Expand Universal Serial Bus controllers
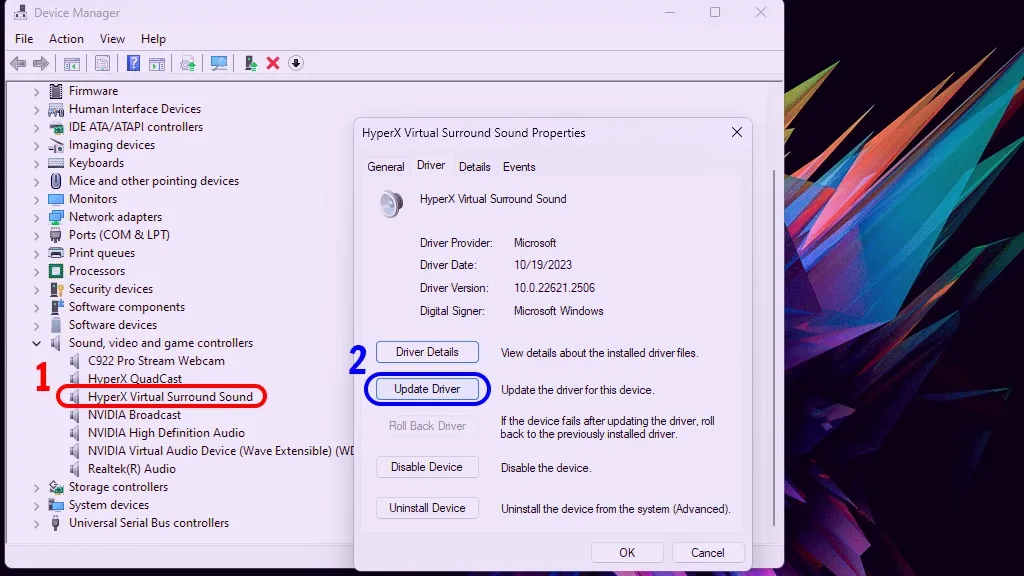This screenshot has height=576, width=1024. (37, 524)
